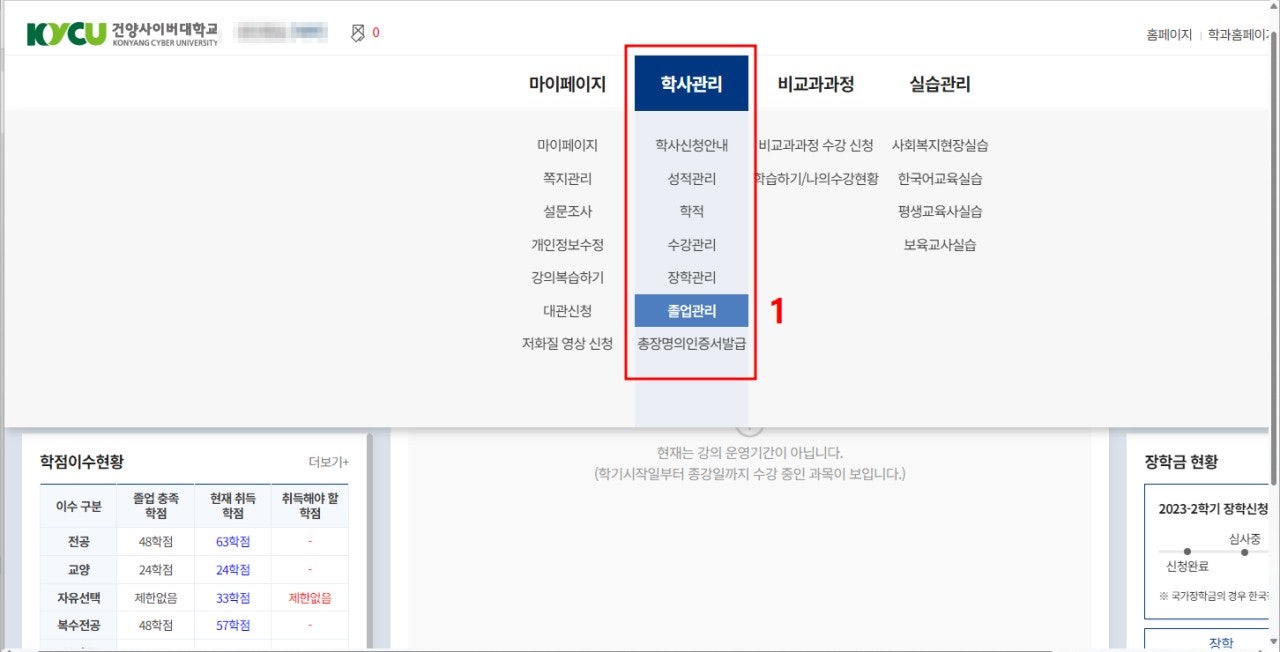Click the 홈페이지 link at top right
The image size is (1280, 652).
pyautogui.click(x=1168, y=34)
